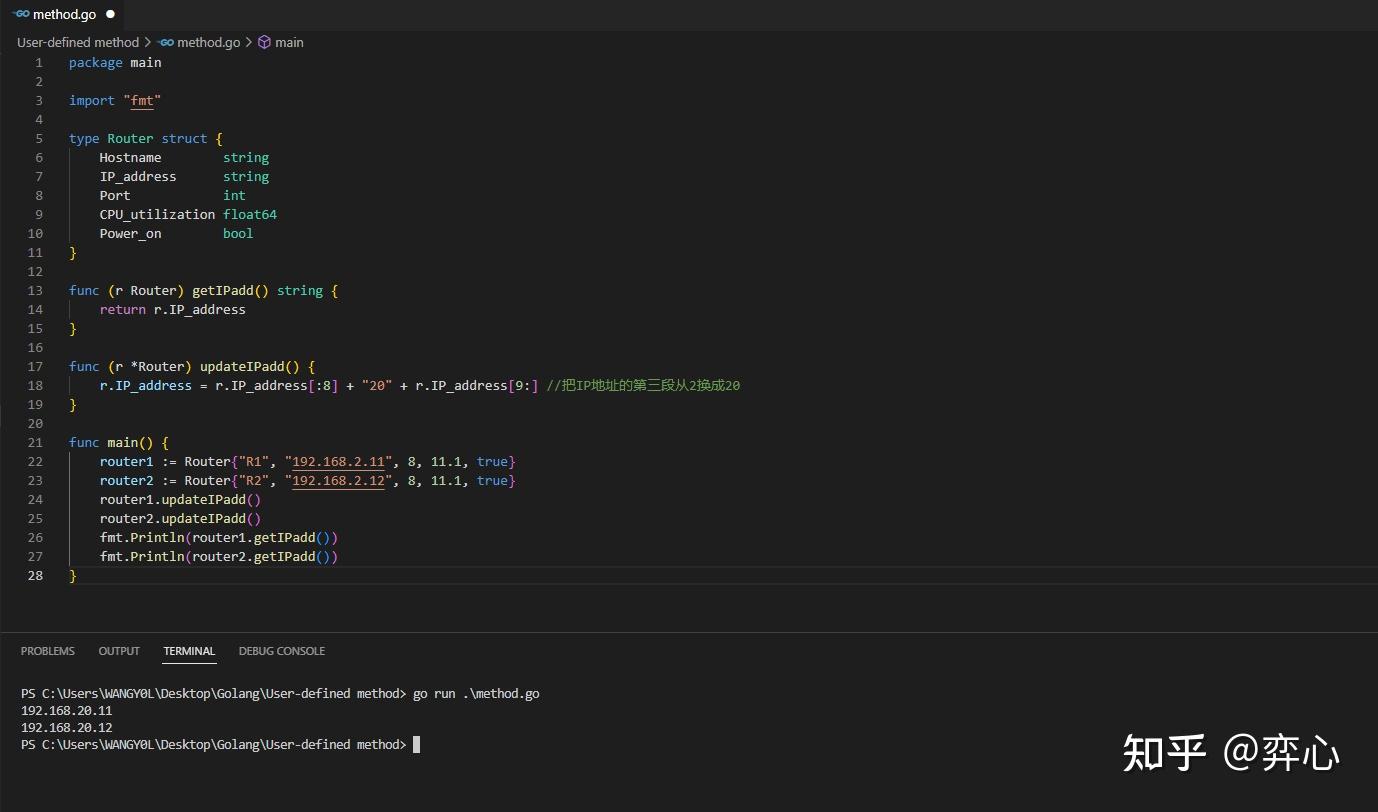Click Go icon in the breadcrumb

(166, 42)
